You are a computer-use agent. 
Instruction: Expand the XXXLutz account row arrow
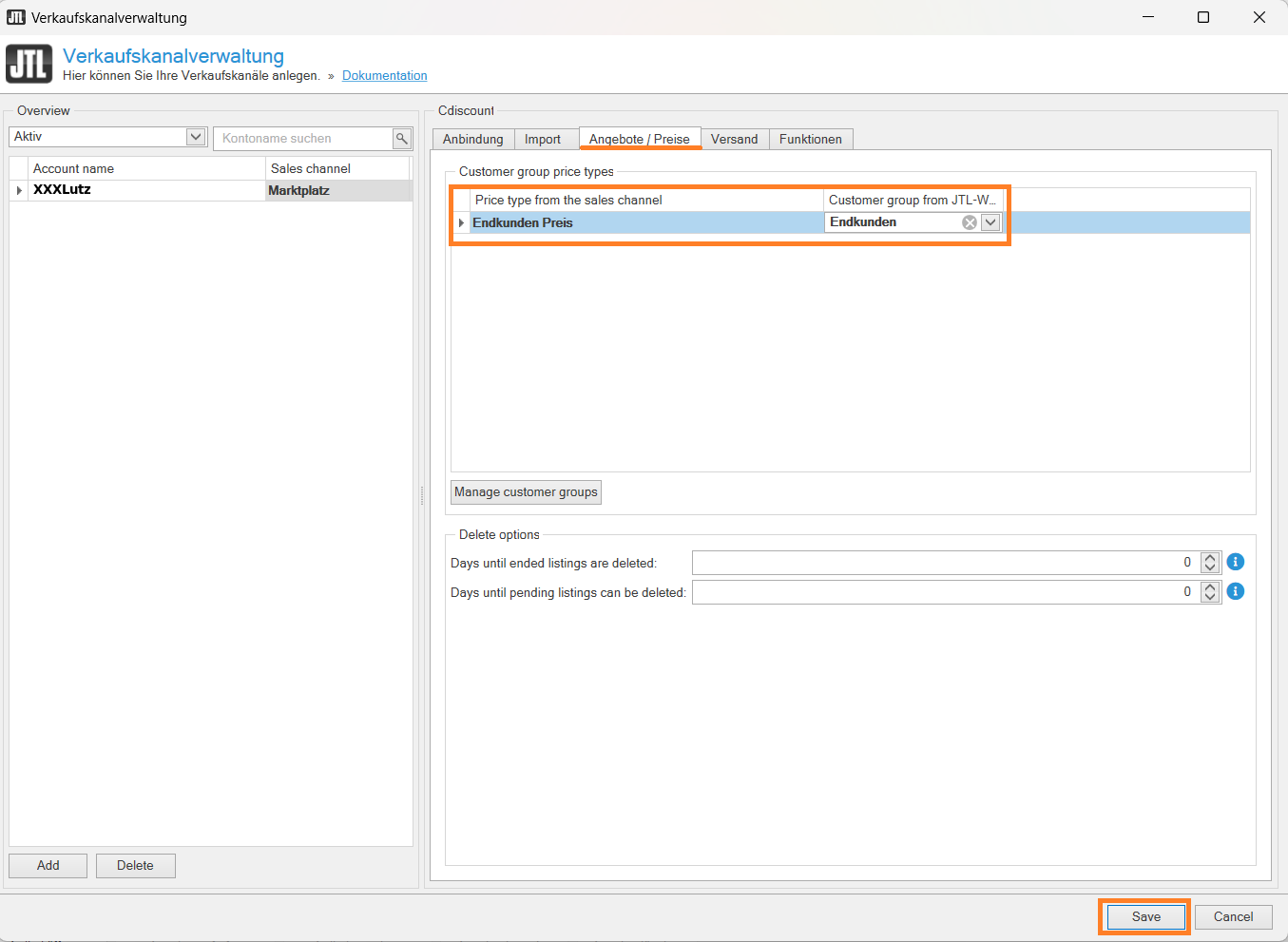click(19, 191)
